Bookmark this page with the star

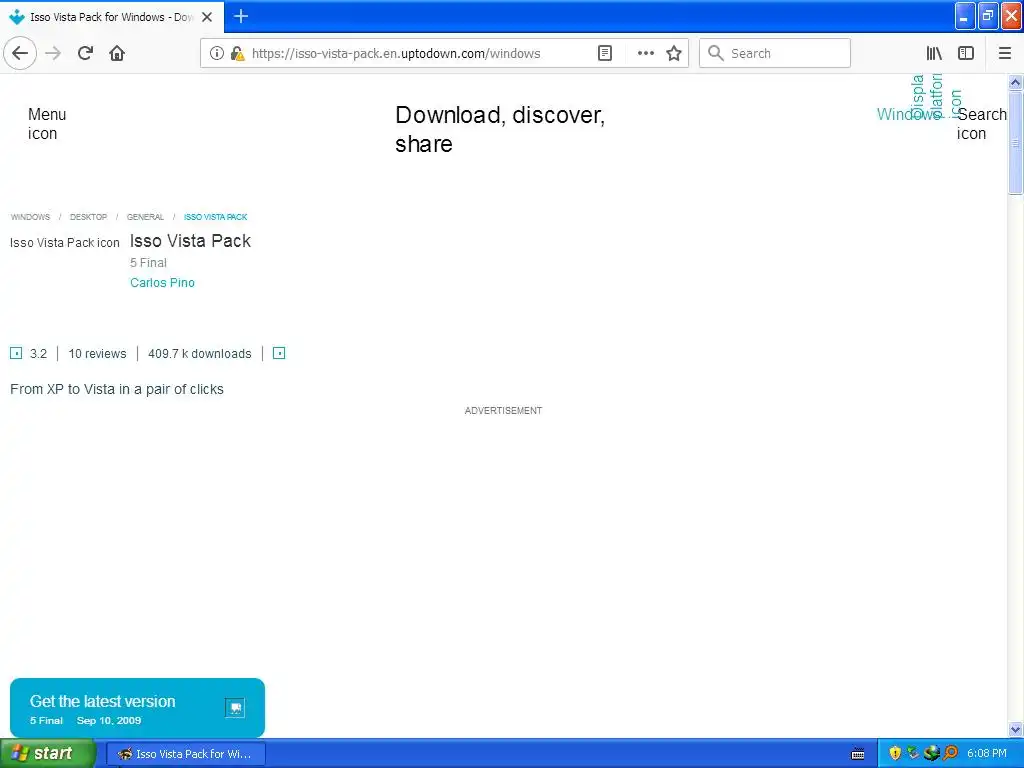(674, 53)
